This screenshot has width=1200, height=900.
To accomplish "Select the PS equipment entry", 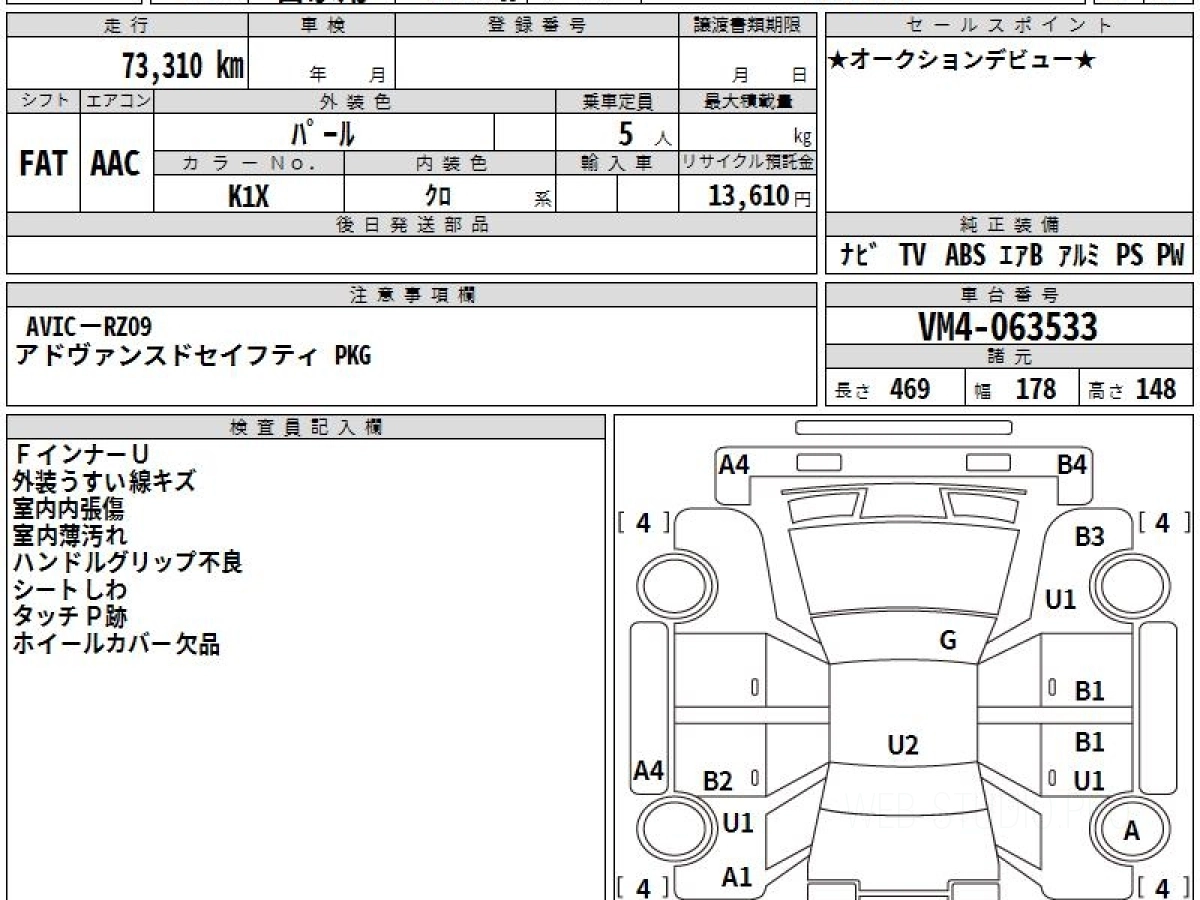I will (x=1129, y=255).
